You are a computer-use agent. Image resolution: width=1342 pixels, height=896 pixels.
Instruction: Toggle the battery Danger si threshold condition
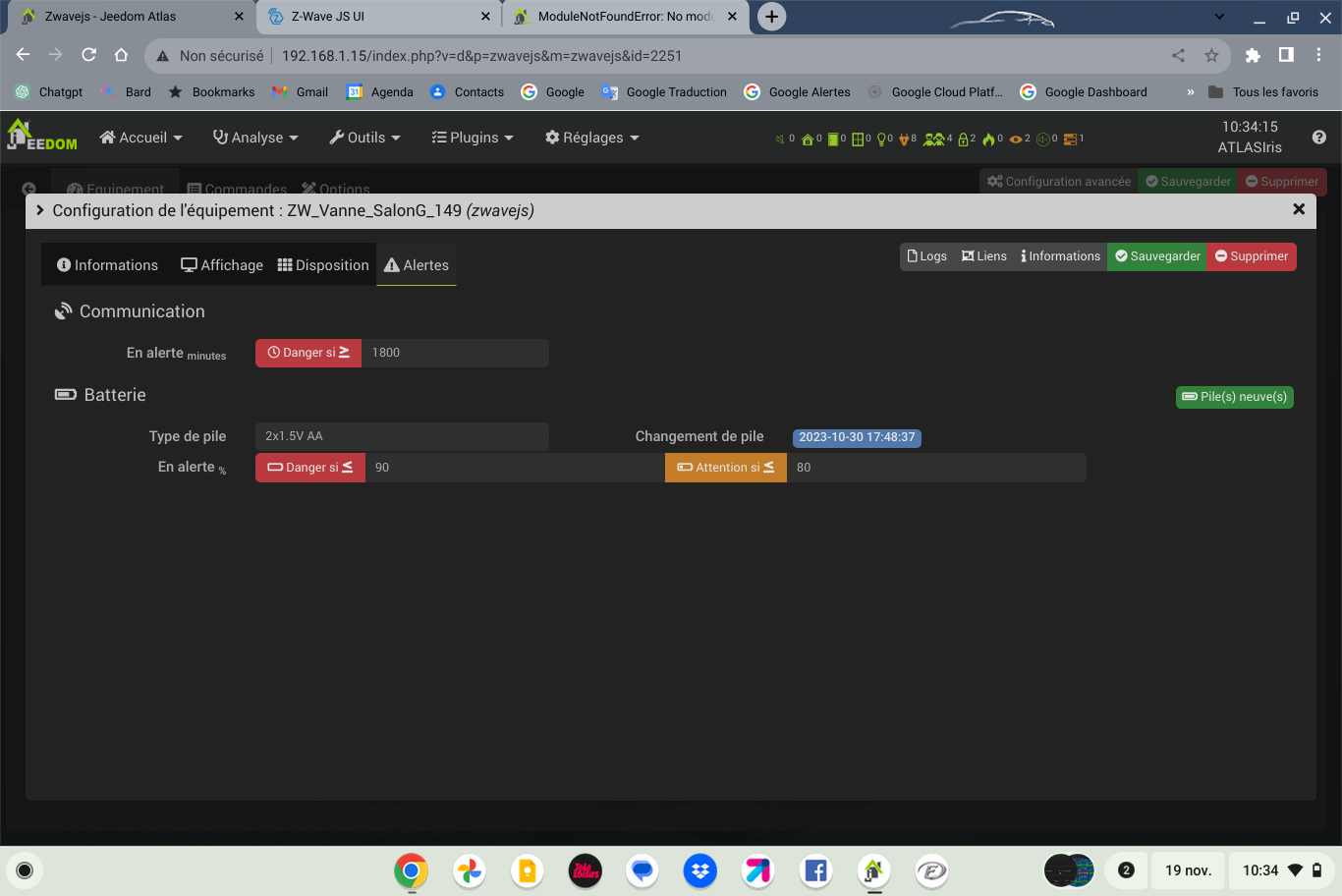[309, 467]
